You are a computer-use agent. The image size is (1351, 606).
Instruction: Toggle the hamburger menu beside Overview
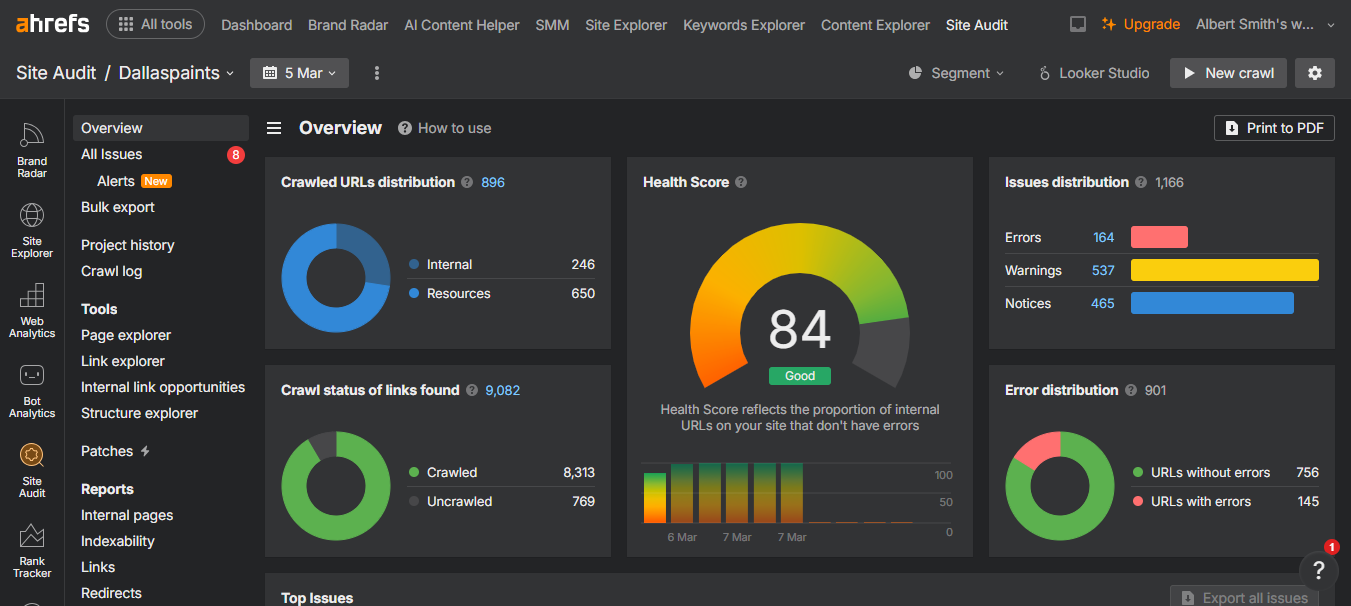[x=273, y=128]
